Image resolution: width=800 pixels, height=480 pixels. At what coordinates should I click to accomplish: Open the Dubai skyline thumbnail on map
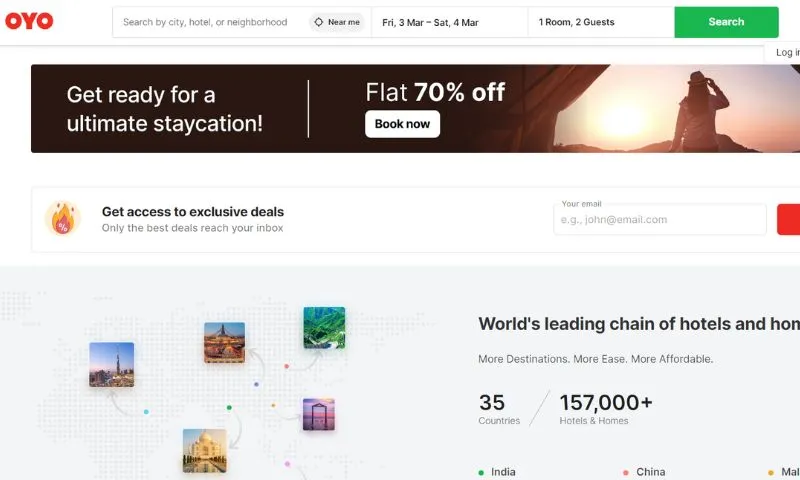tap(112, 364)
